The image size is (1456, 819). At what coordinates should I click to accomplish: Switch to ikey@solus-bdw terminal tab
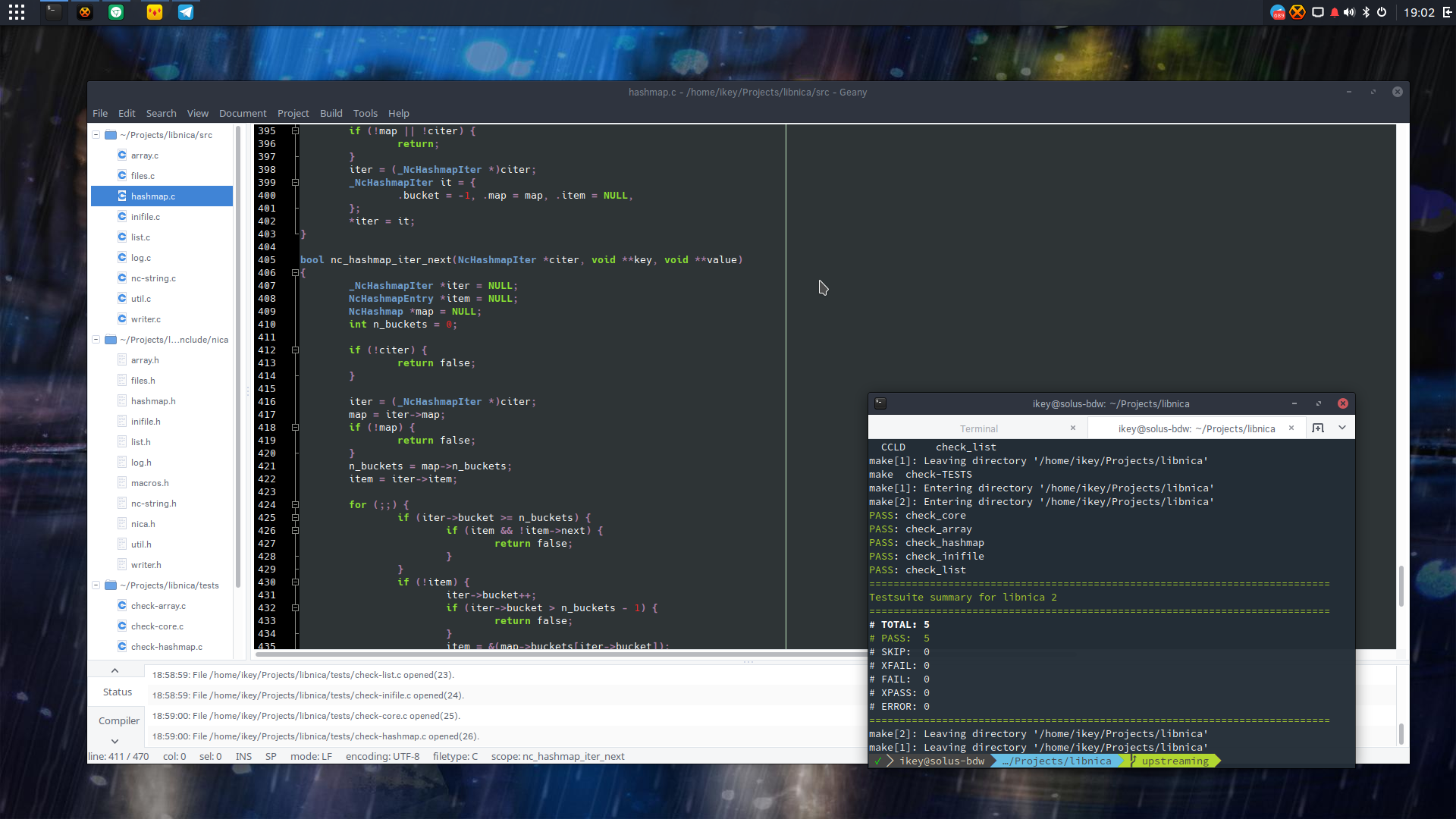(1196, 428)
